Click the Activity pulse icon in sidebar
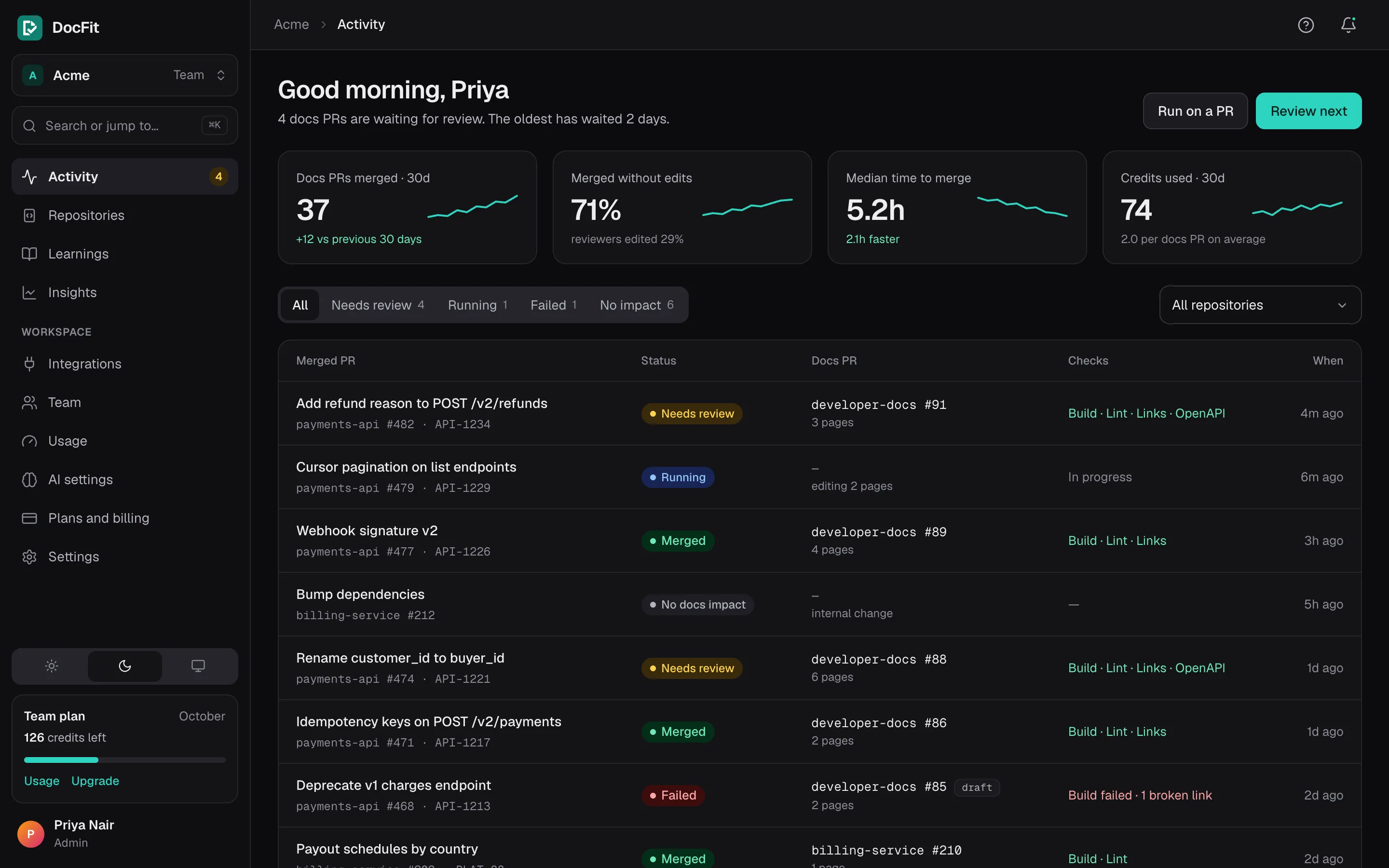 [29, 176]
